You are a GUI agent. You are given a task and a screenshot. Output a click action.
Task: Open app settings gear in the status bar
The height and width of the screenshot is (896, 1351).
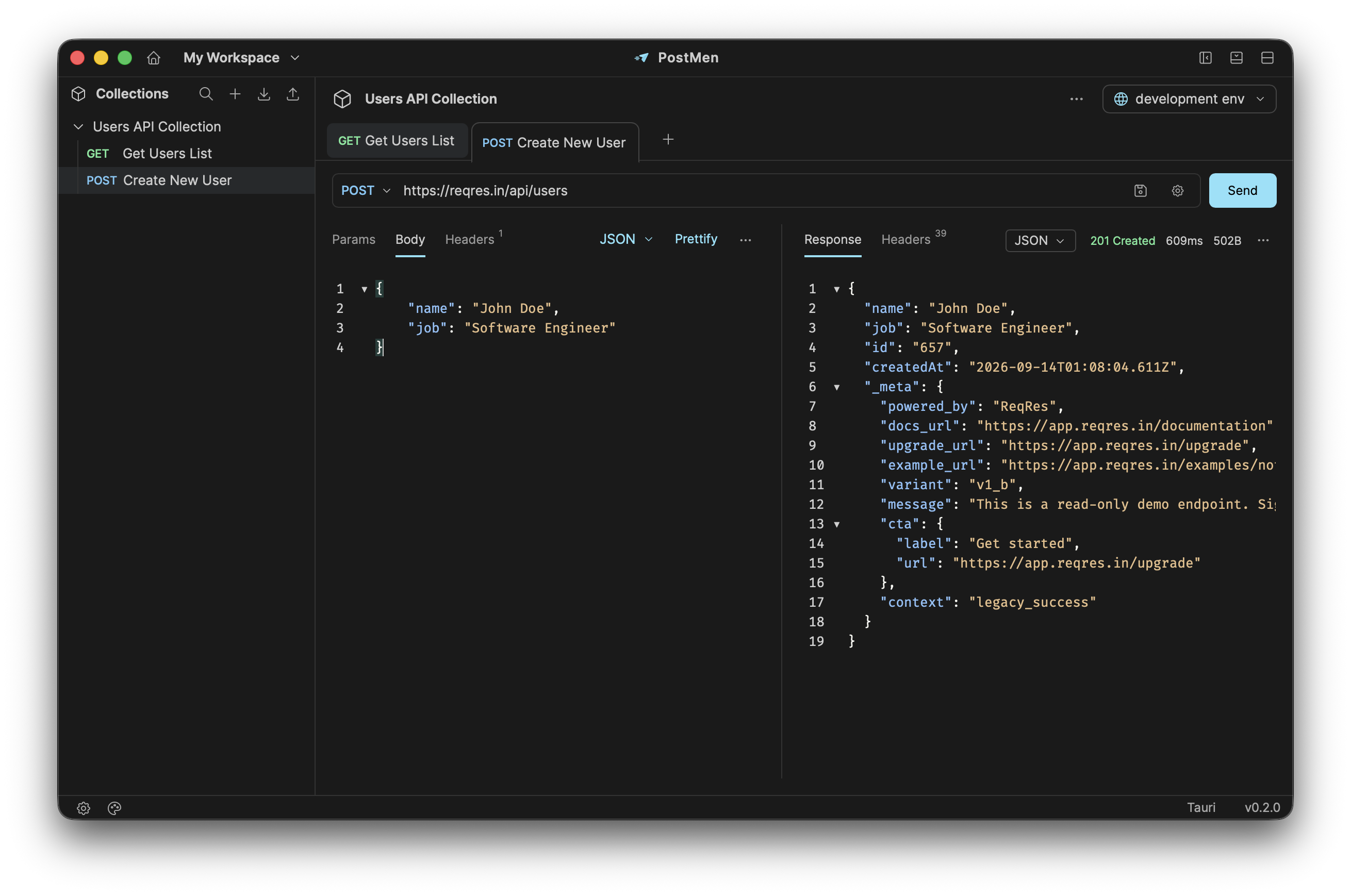(x=84, y=807)
